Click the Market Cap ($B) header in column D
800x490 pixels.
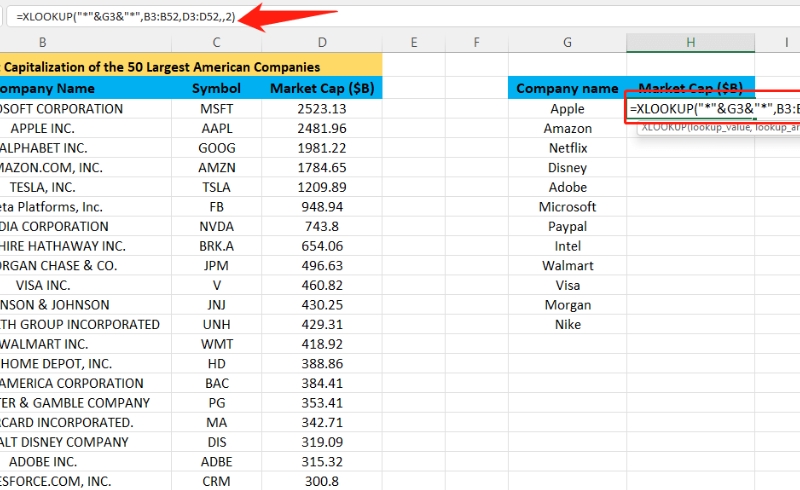[x=322, y=88]
